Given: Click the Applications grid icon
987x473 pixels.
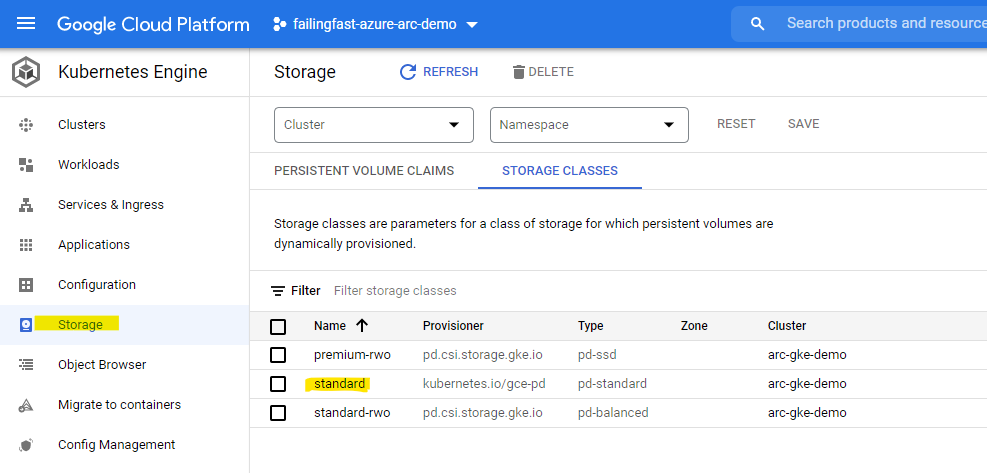Looking at the screenshot, I should pyautogui.click(x=26, y=245).
